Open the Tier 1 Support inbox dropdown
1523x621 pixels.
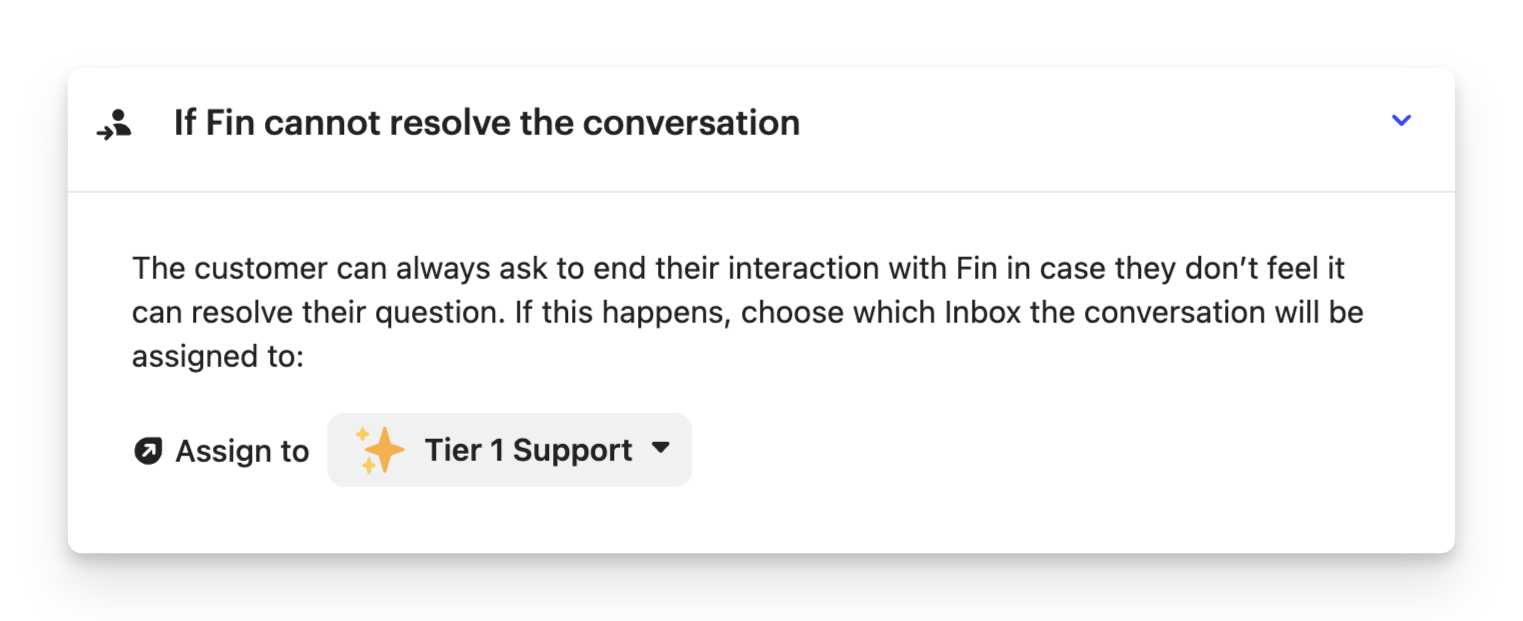click(x=509, y=450)
